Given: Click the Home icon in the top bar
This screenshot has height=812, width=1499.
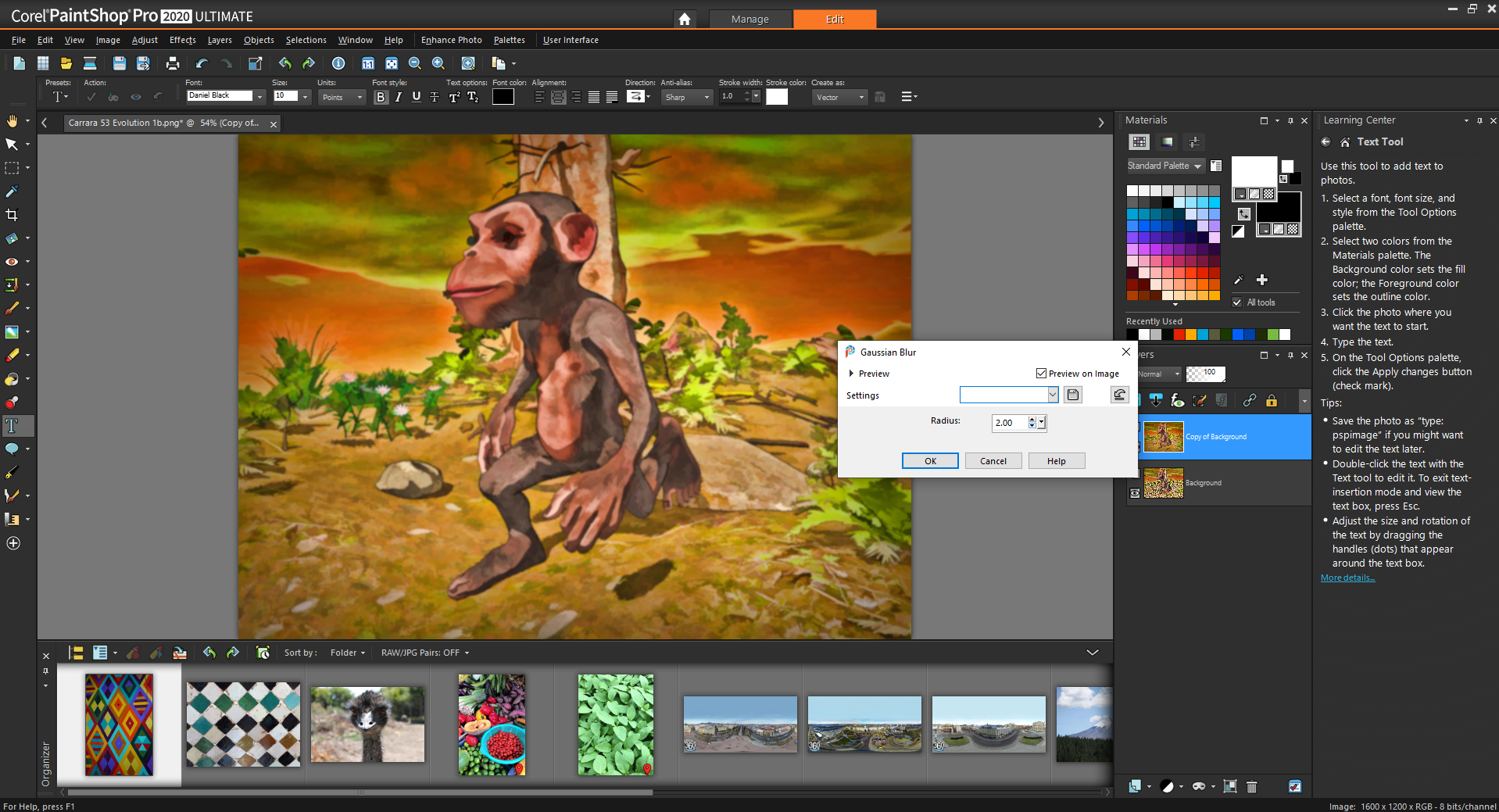Looking at the screenshot, I should 685,19.
